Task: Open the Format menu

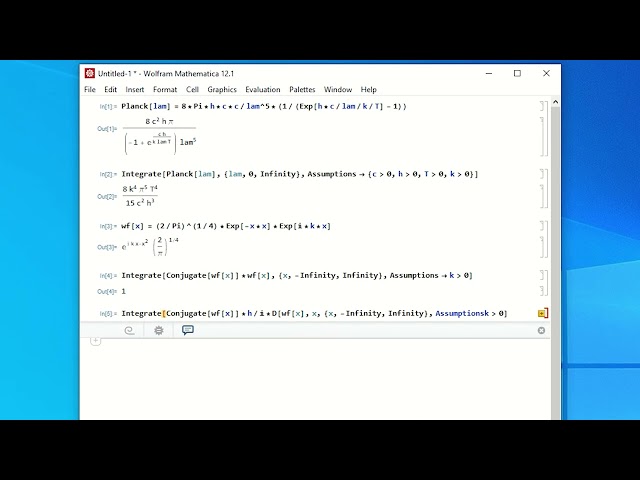Action: click(165, 89)
